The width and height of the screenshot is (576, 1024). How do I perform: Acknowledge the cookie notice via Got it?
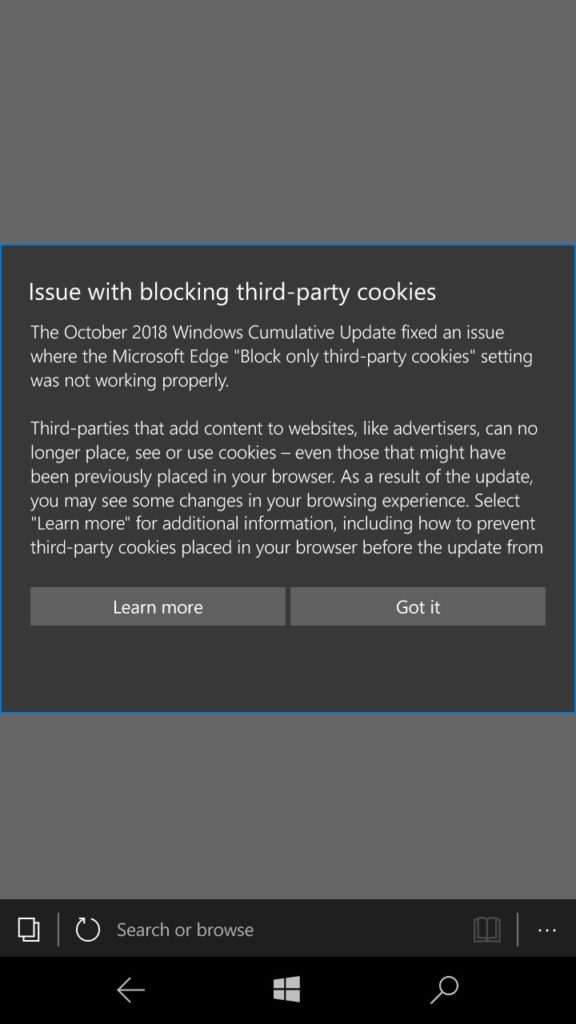(x=417, y=606)
